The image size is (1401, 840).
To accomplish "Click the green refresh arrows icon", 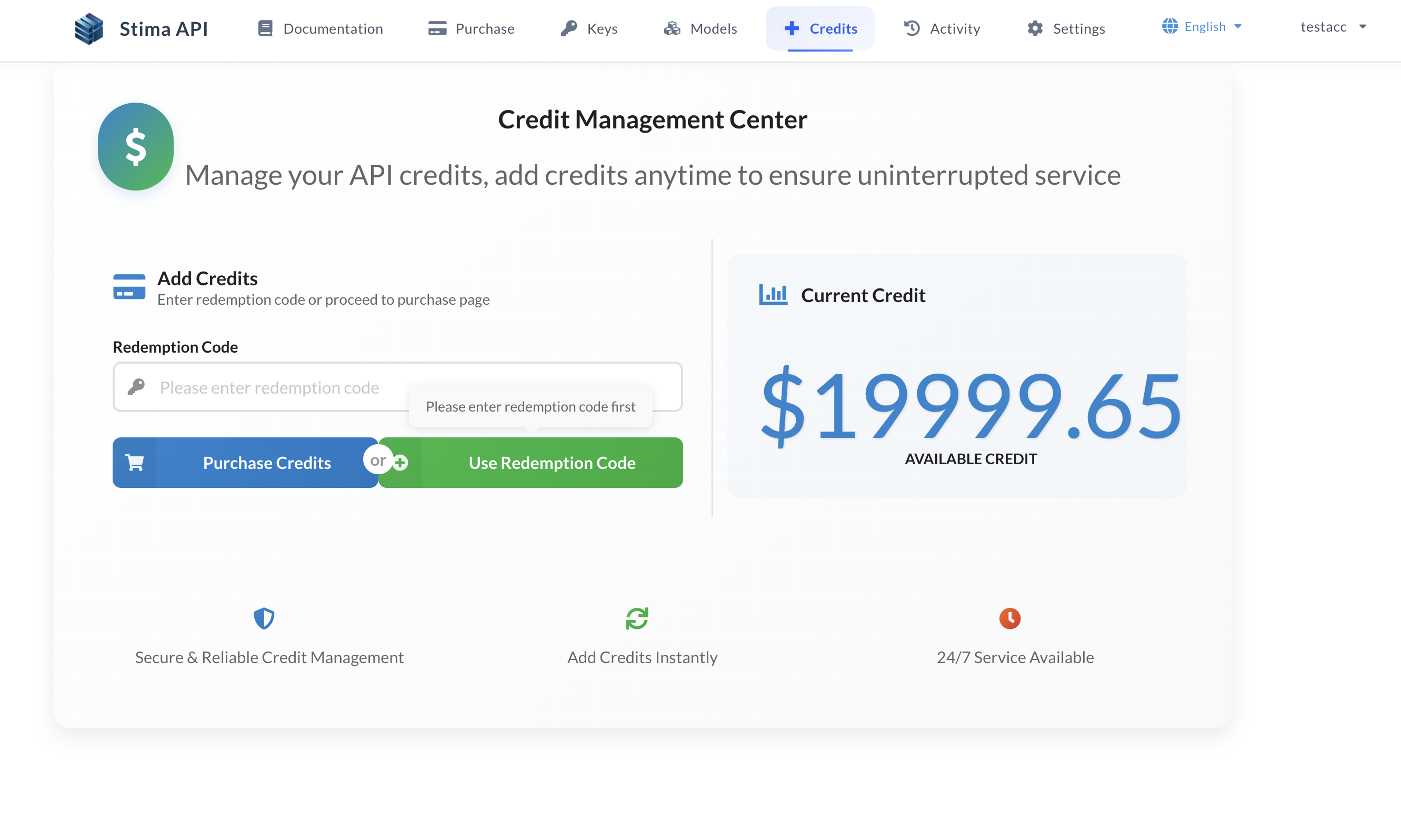I will tap(637, 618).
